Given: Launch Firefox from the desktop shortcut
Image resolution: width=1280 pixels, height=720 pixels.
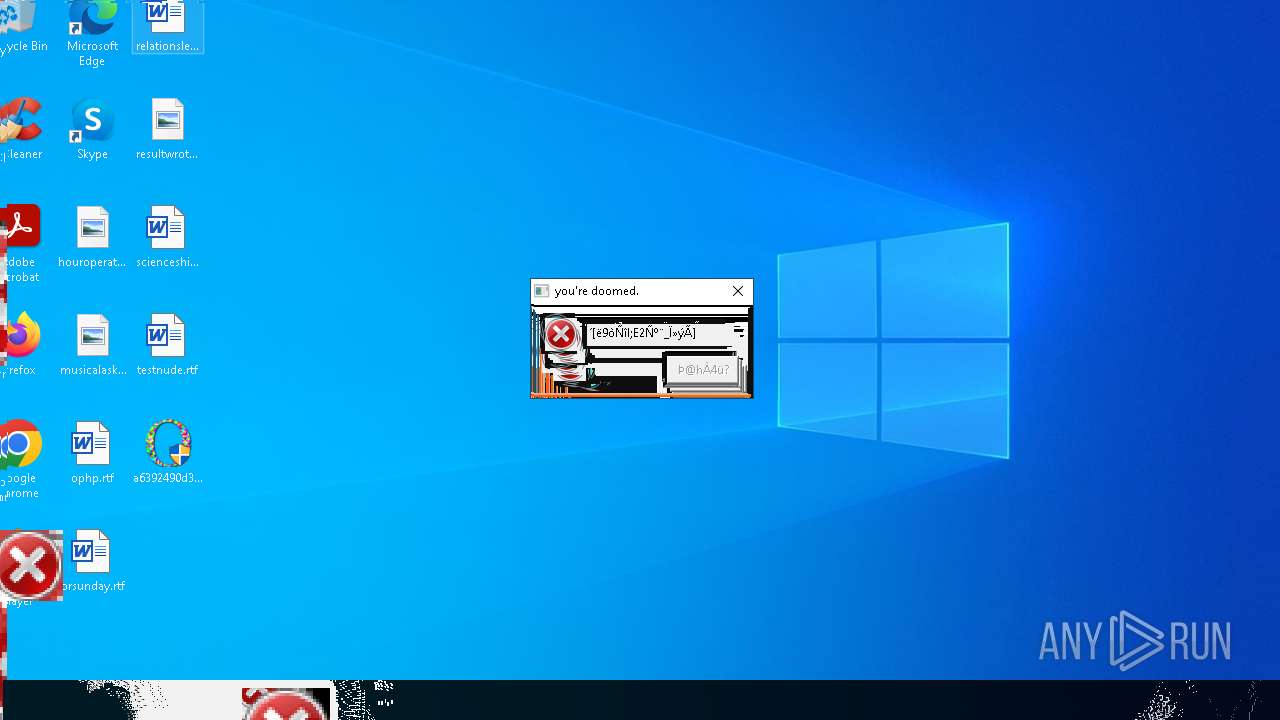Looking at the screenshot, I should coord(20,345).
